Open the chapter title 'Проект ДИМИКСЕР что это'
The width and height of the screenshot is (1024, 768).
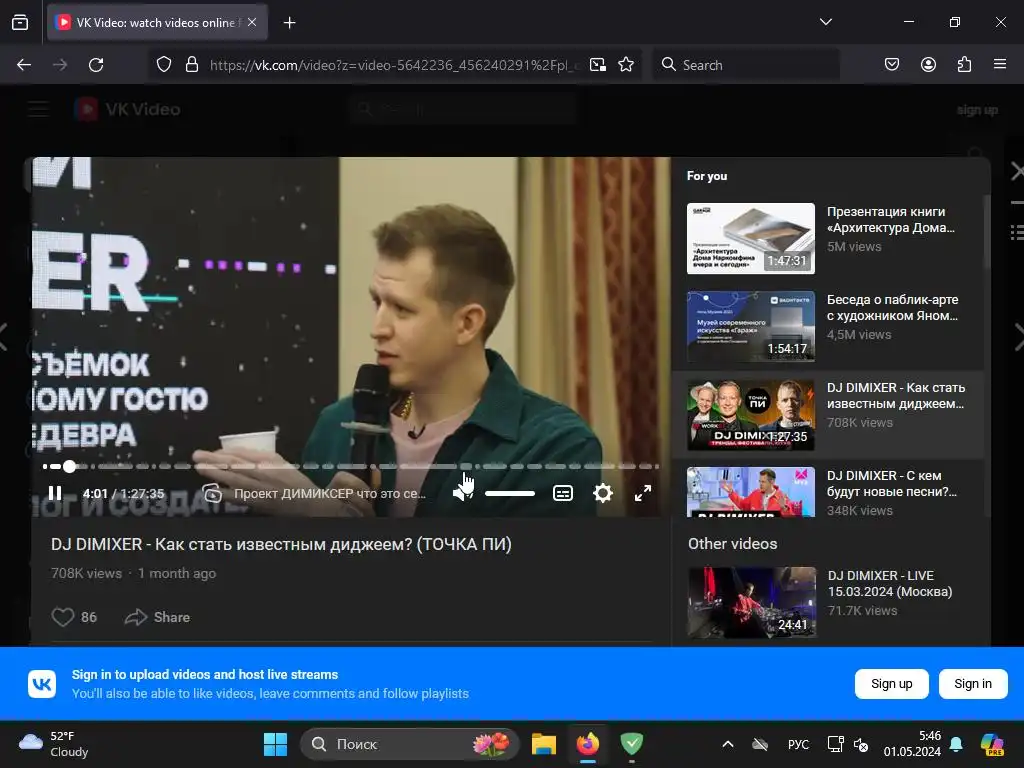click(x=330, y=494)
